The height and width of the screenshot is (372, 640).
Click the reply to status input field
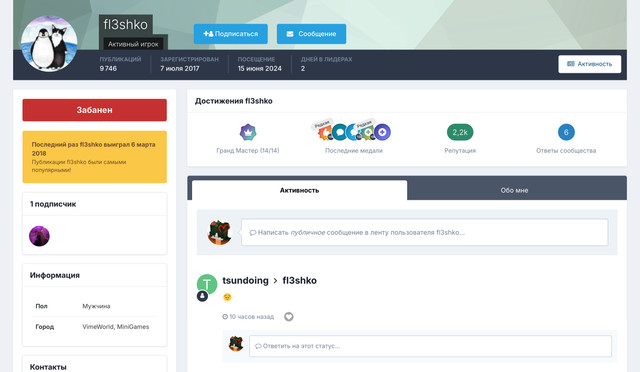pyautogui.click(x=431, y=346)
